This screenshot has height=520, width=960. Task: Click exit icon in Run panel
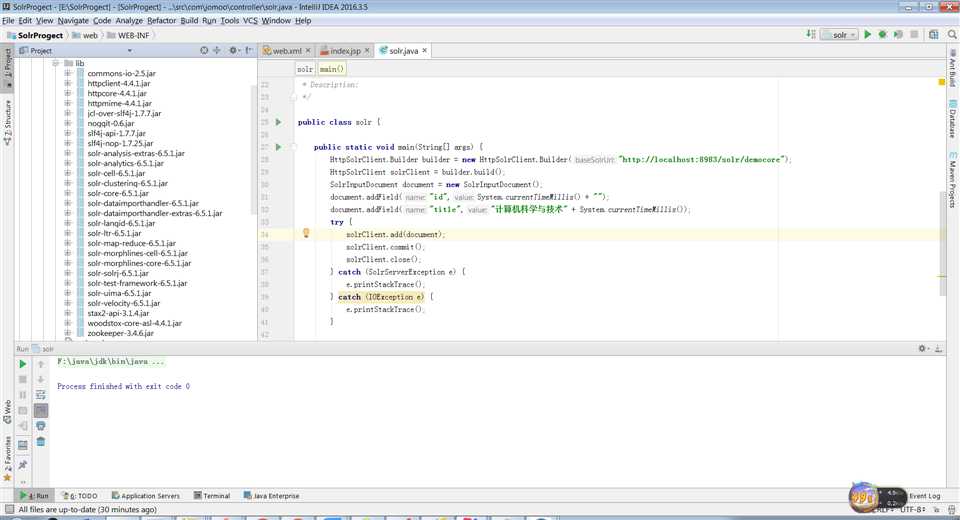23,426
